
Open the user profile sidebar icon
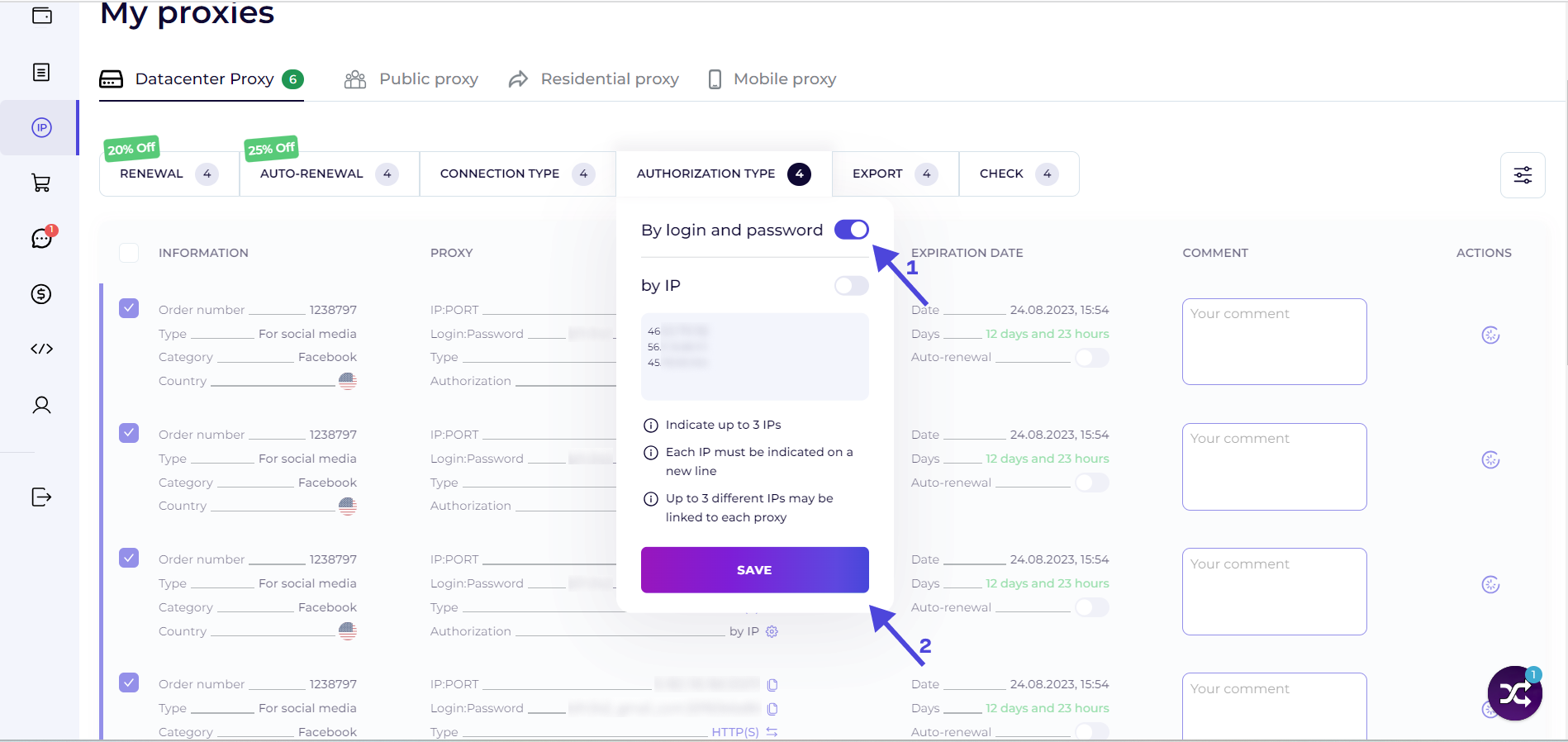(41, 405)
